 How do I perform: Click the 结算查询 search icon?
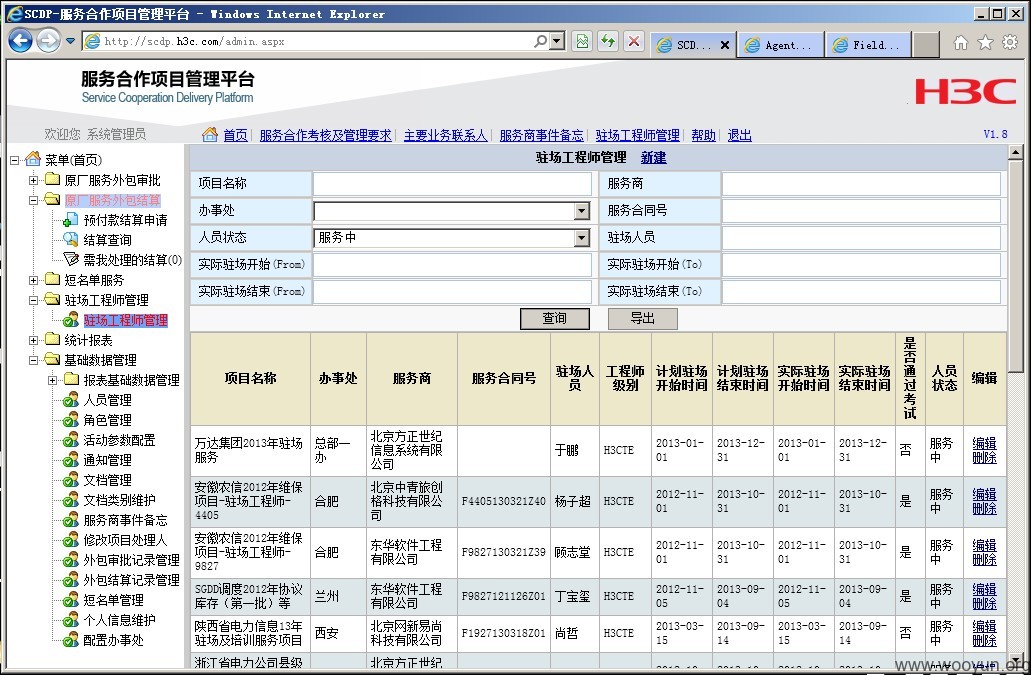(70, 240)
